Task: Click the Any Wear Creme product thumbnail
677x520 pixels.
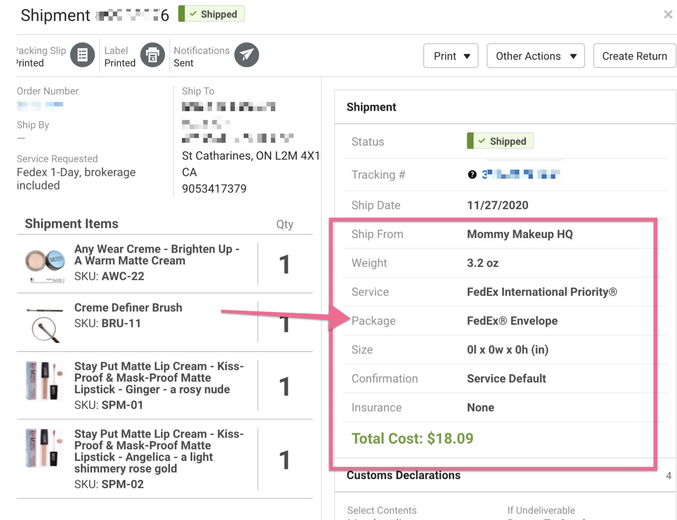Action: tap(45, 262)
